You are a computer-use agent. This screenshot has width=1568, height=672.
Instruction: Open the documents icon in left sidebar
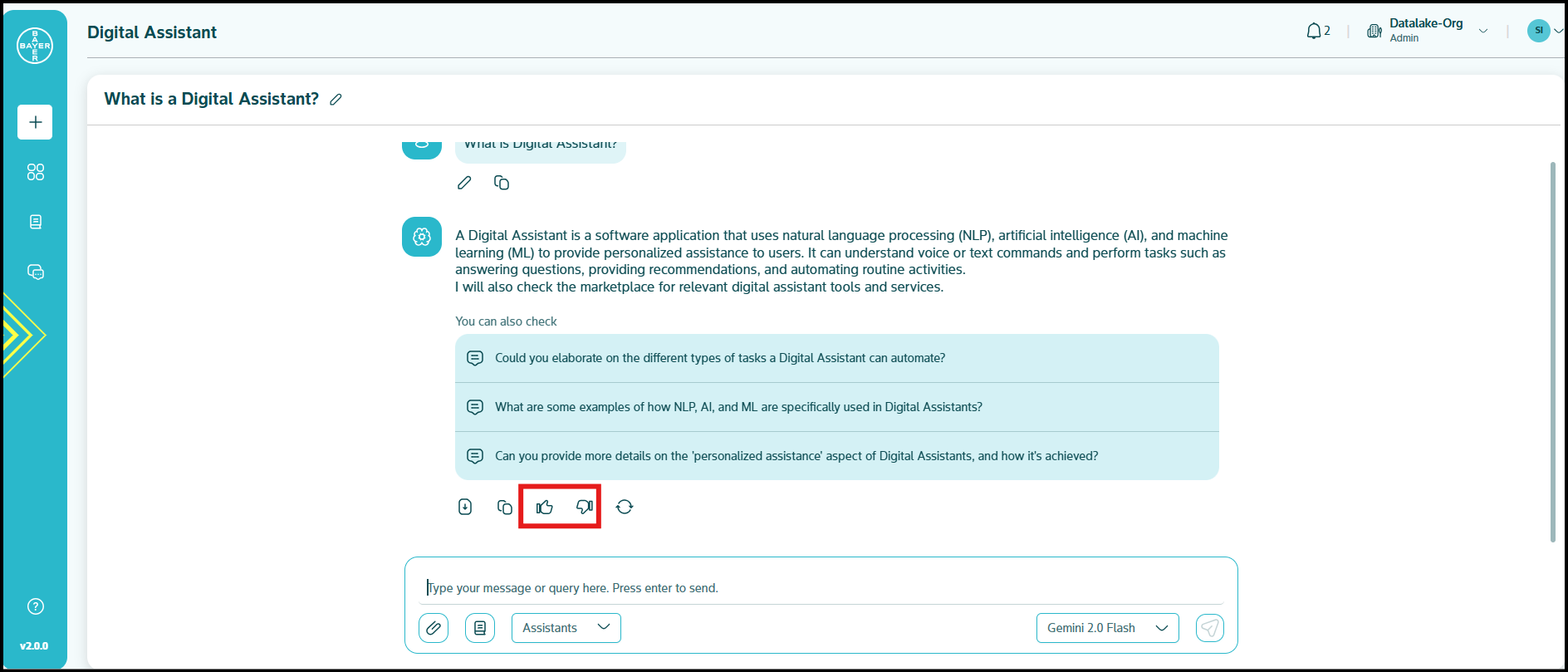pos(35,222)
